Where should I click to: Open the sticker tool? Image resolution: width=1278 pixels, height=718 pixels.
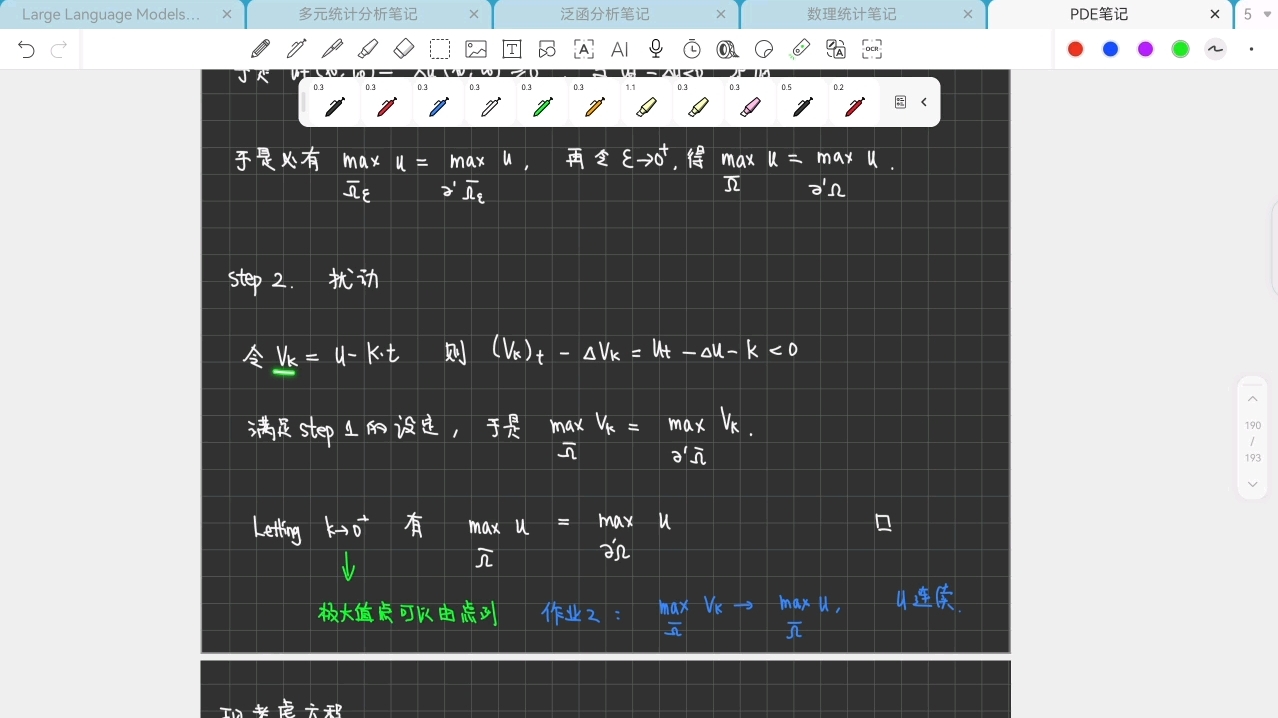[764, 49]
